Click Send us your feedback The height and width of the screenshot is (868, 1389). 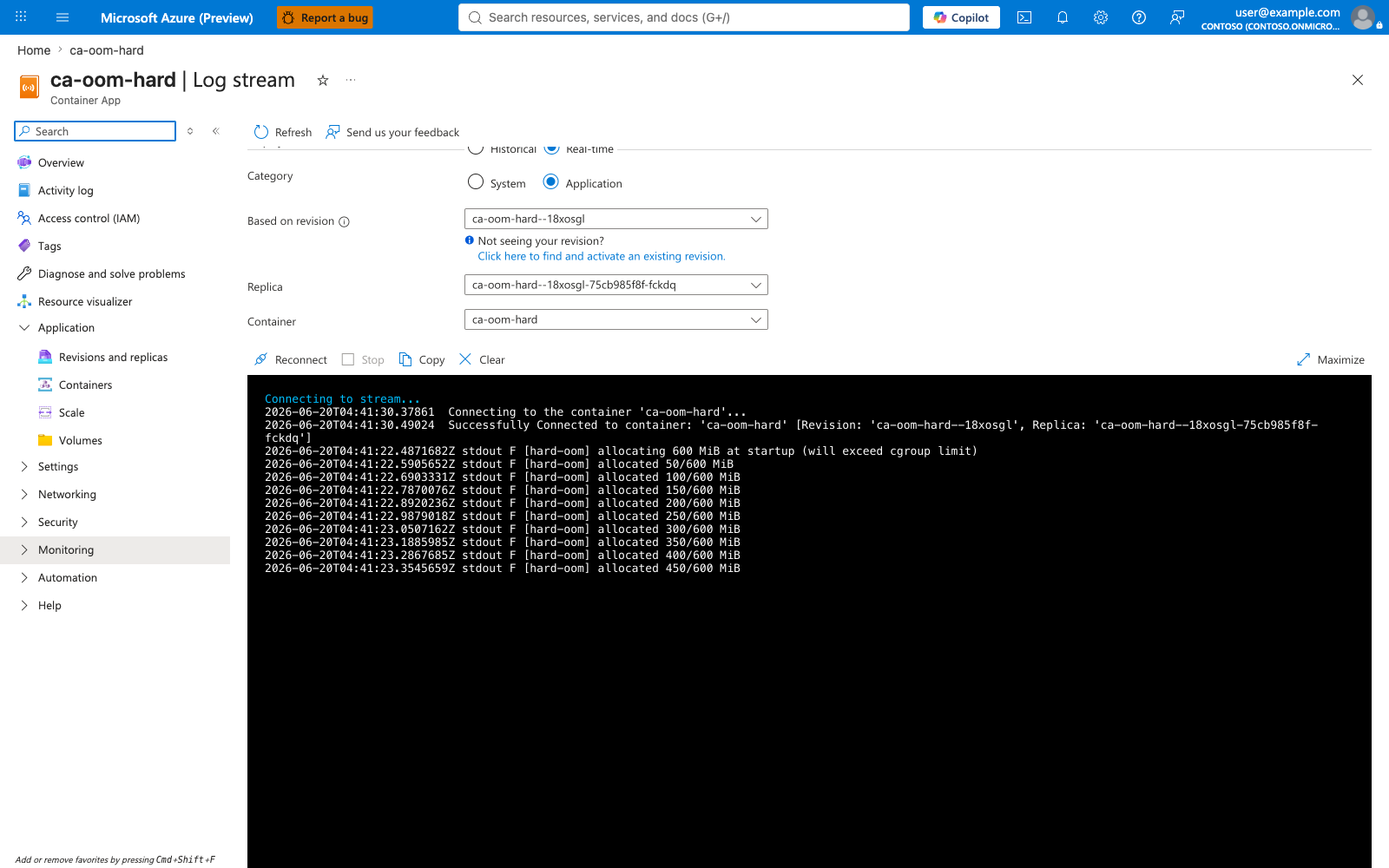tap(392, 132)
